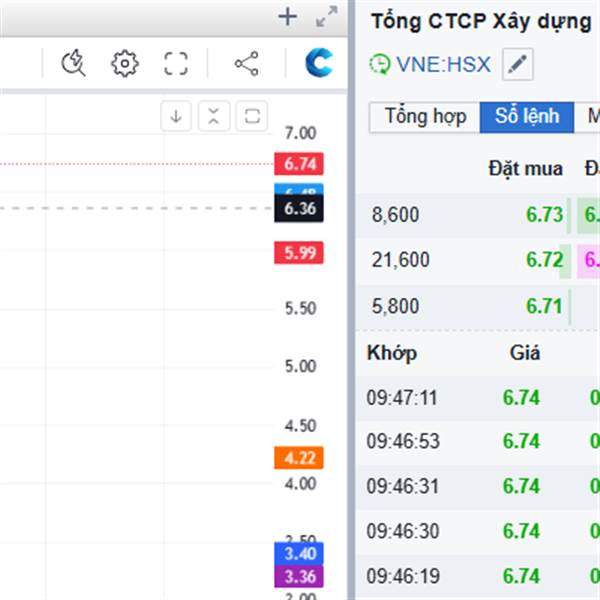Select the black 6.36 price label
The width and height of the screenshot is (600, 600).
(x=299, y=209)
